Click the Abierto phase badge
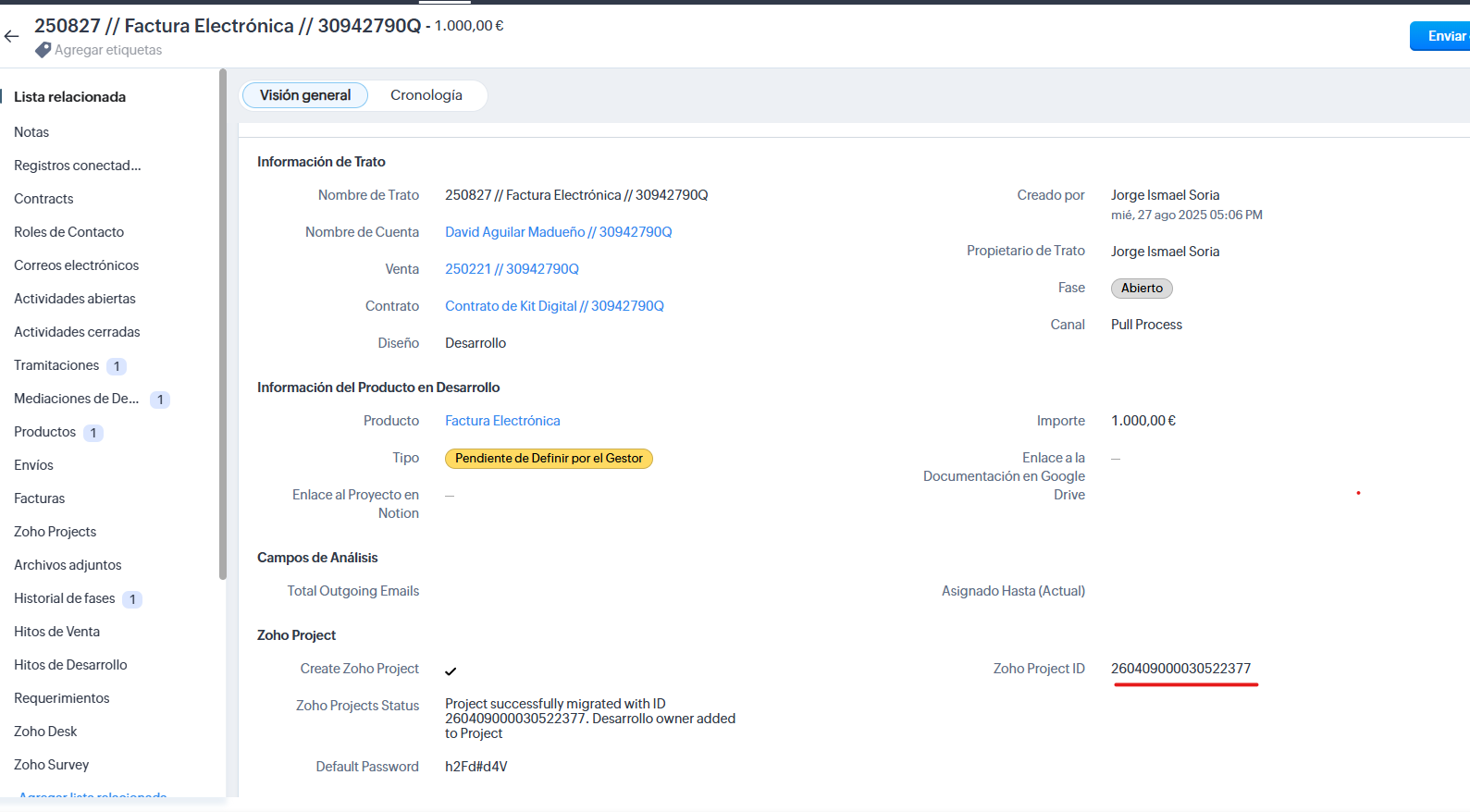Viewport: 1470px width, 812px height. (x=1141, y=289)
